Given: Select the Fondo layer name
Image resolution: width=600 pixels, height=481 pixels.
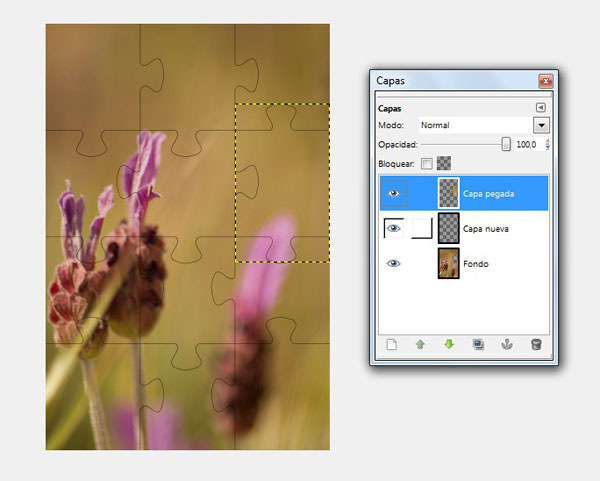Looking at the screenshot, I should (476, 264).
